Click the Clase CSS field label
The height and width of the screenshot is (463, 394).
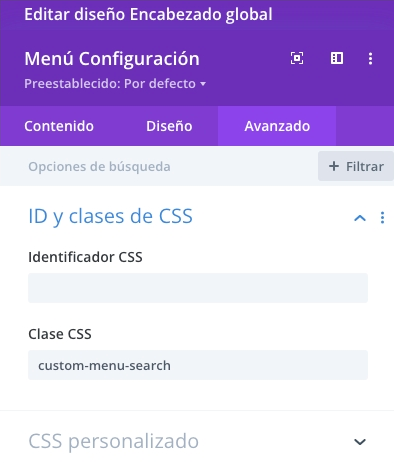click(60, 334)
